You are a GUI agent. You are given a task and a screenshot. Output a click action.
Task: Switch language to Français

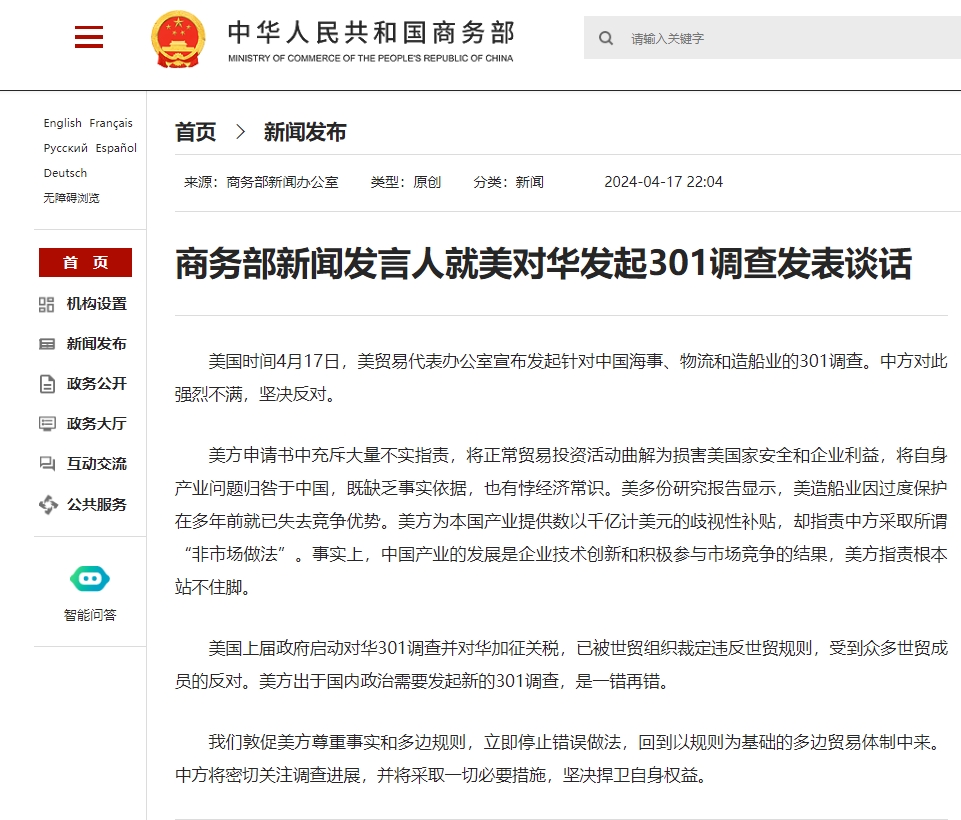[x=111, y=123]
